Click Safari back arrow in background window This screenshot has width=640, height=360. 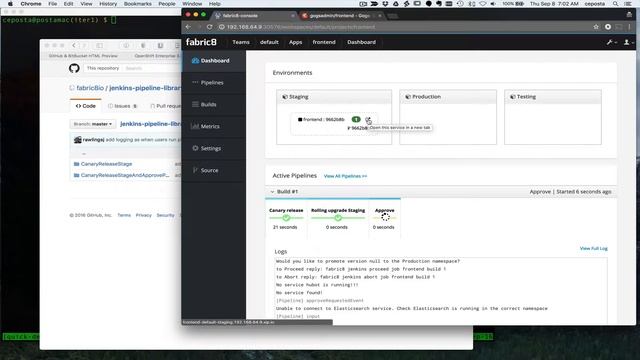tap(74, 45)
